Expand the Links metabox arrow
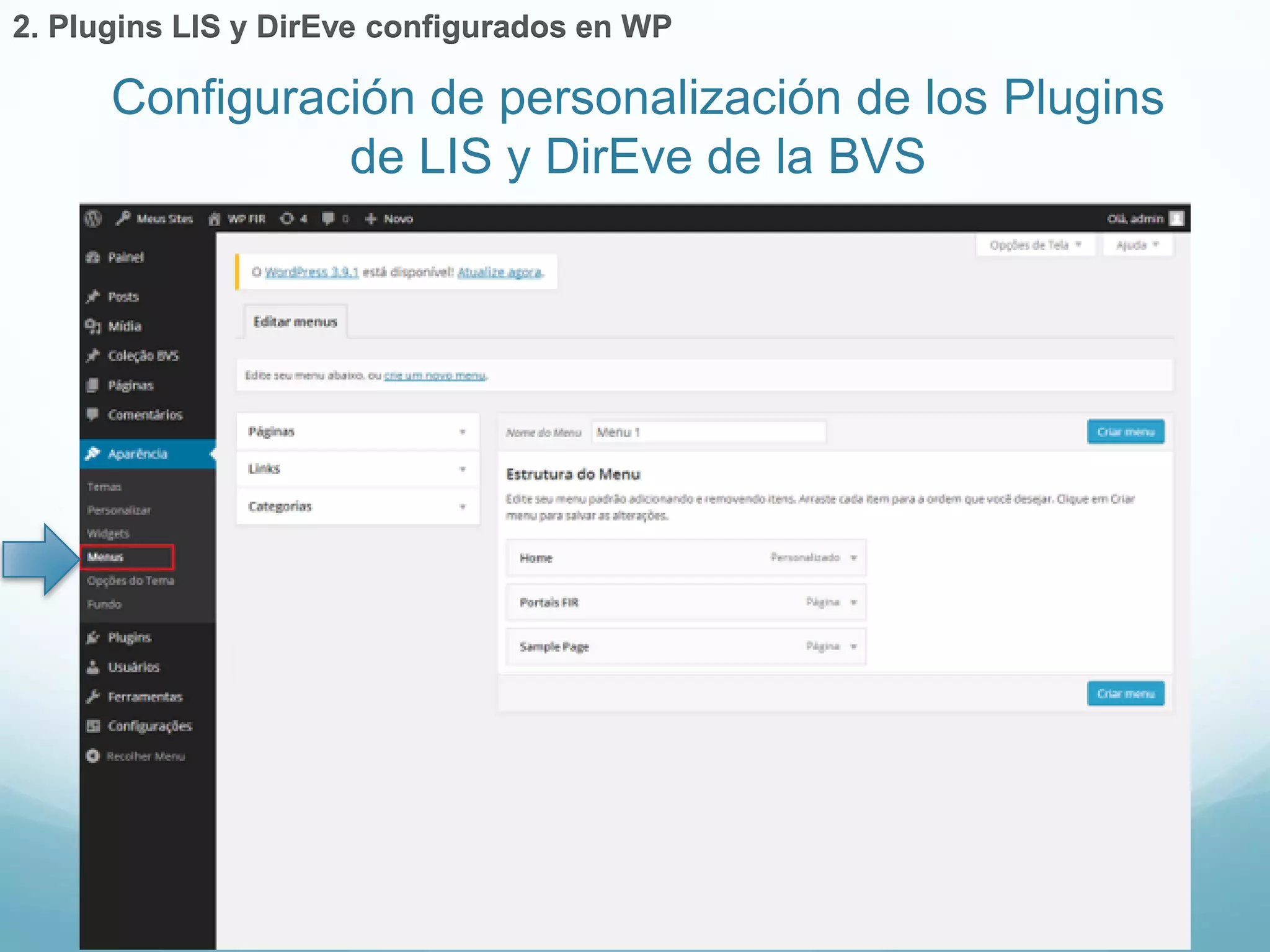 [x=463, y=469]
